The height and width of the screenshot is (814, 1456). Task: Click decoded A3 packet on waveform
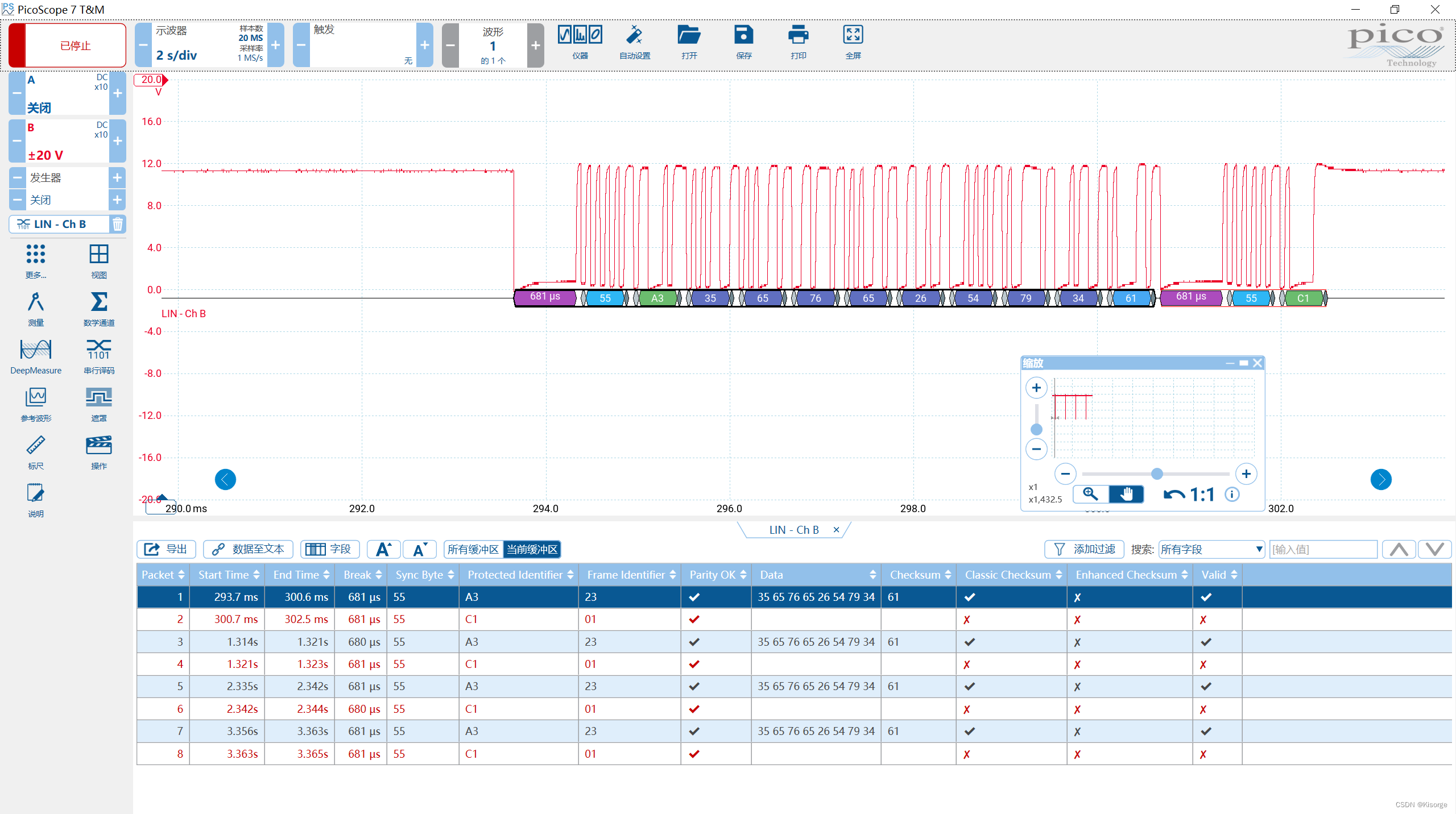[657, 298]
